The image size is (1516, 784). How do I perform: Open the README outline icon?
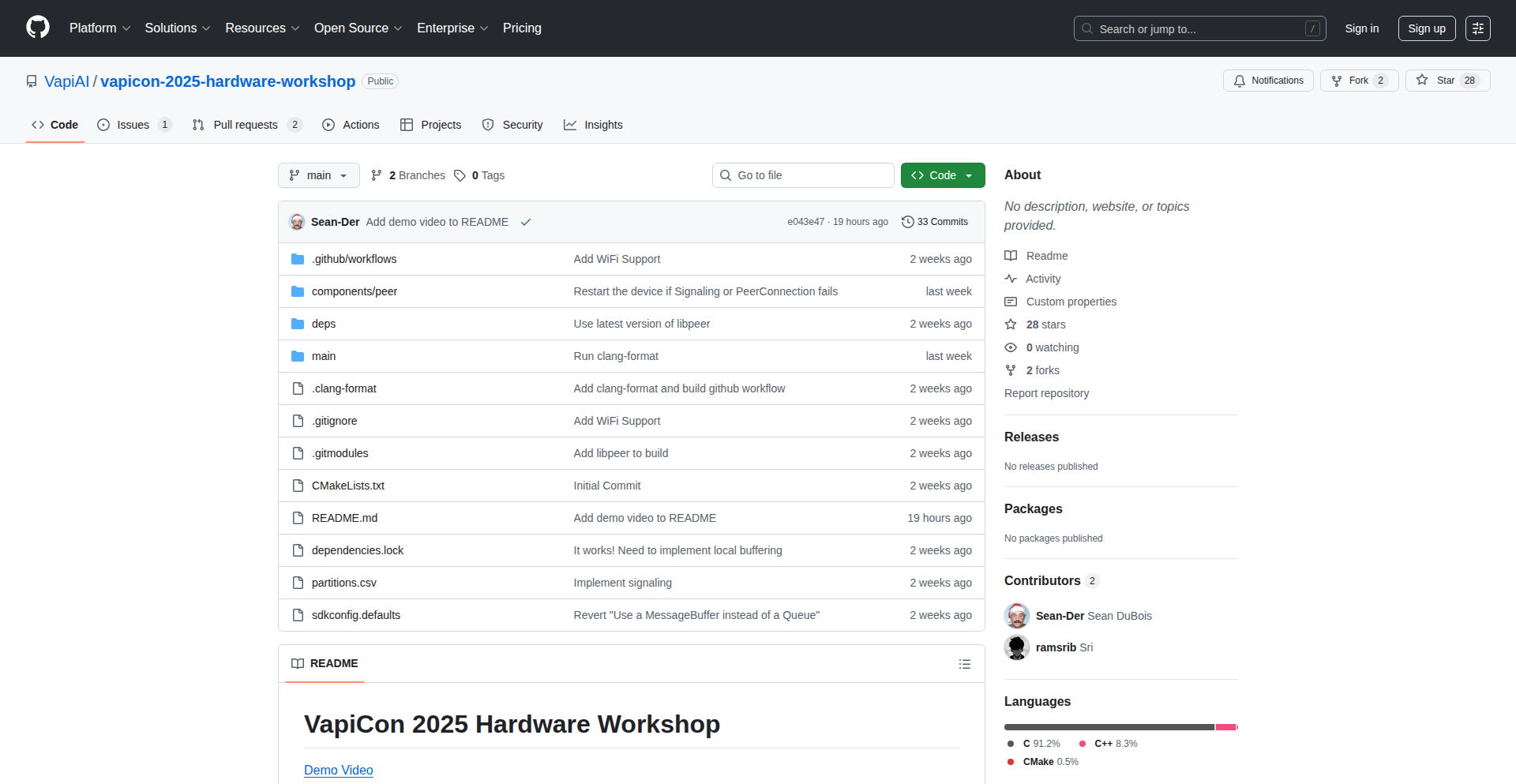pos(964,664)
